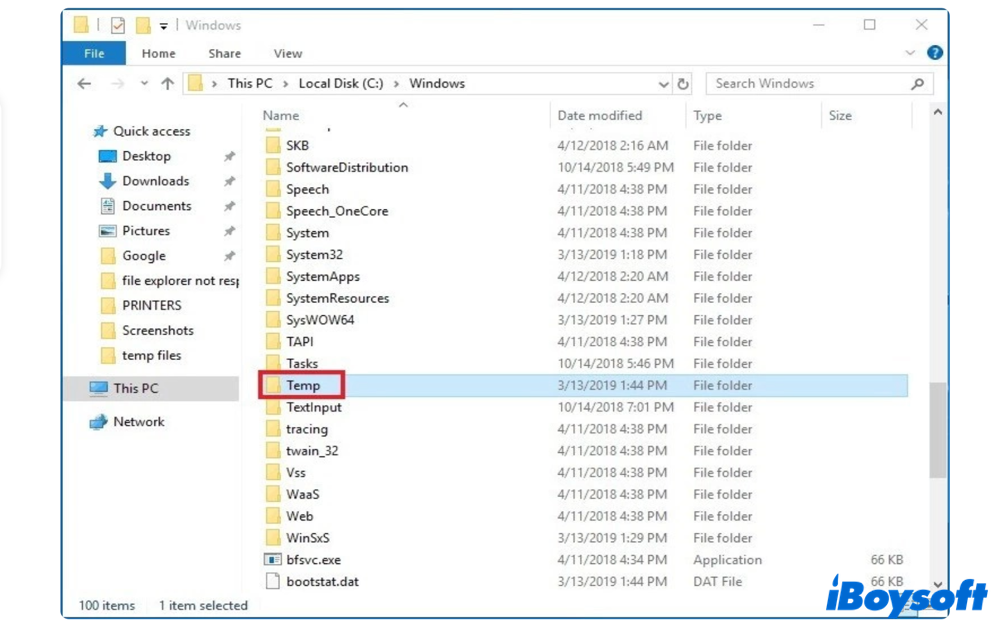Select the bfsvc.exe application icon

pyautogui.click(x=273, y=560)
